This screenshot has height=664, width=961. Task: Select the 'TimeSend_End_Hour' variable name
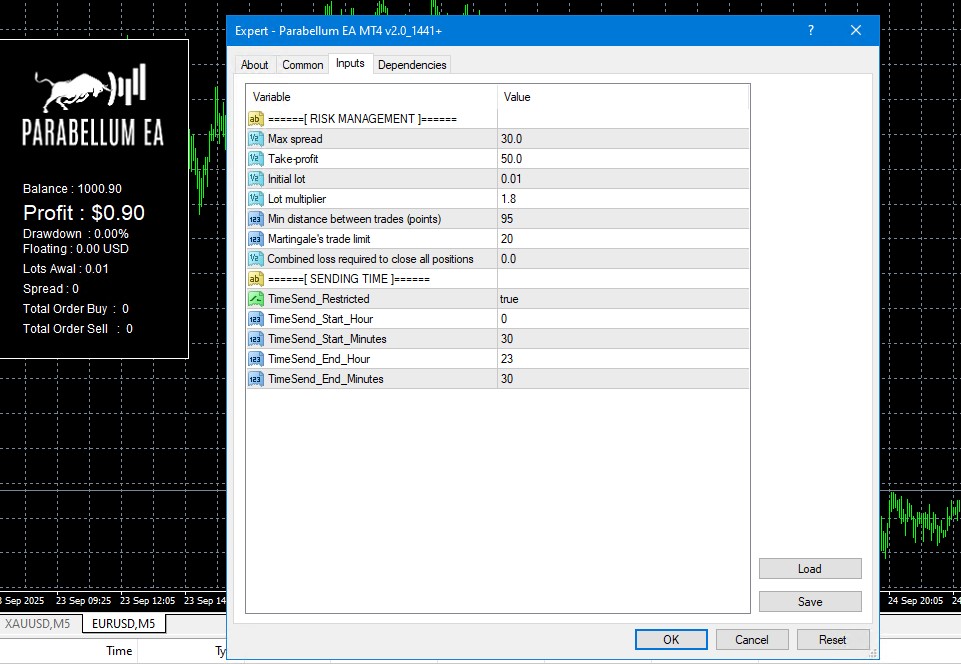click(x=319, y=359)
